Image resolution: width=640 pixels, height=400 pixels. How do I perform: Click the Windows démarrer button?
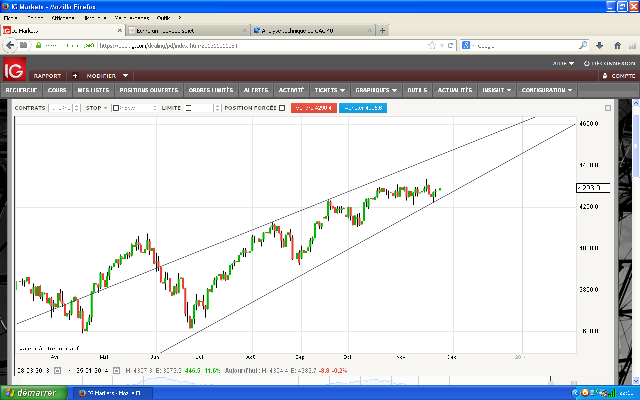(33, 393)
